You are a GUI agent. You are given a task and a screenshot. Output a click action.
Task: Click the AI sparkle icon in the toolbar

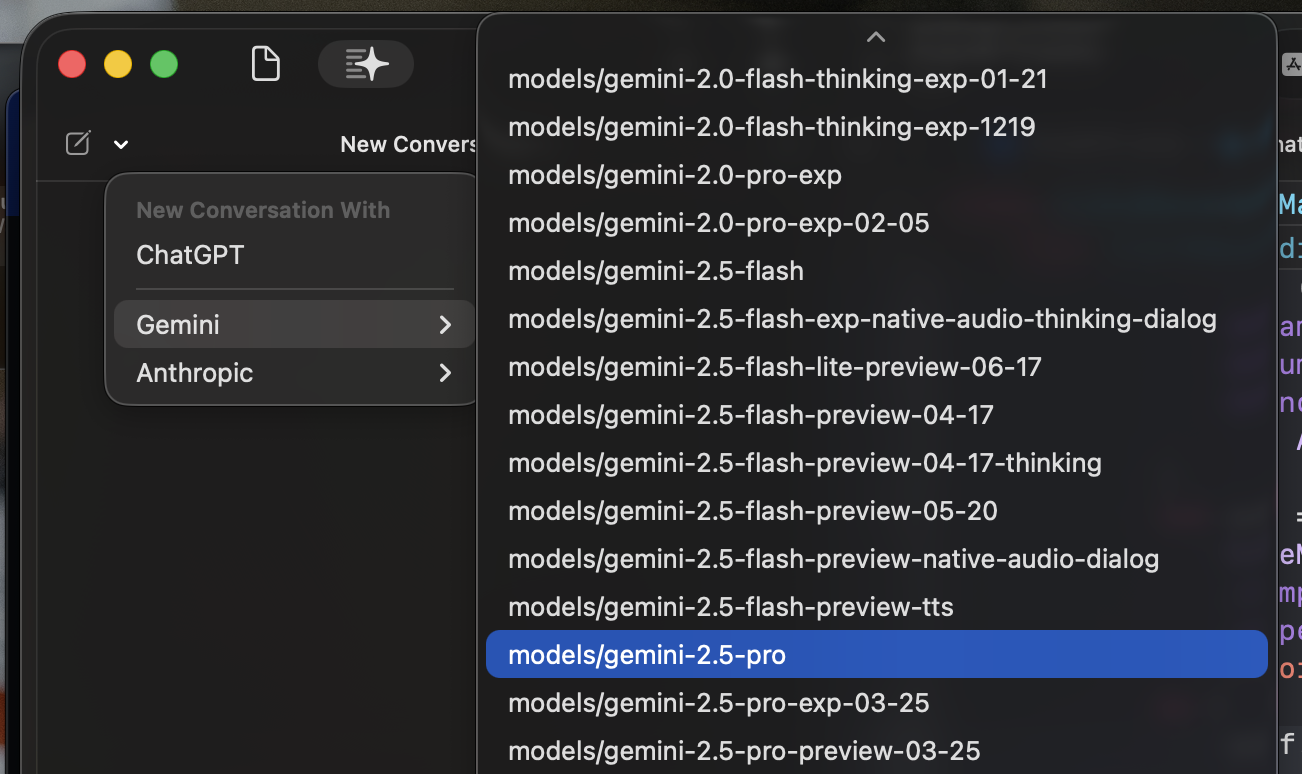pos(365,63)
